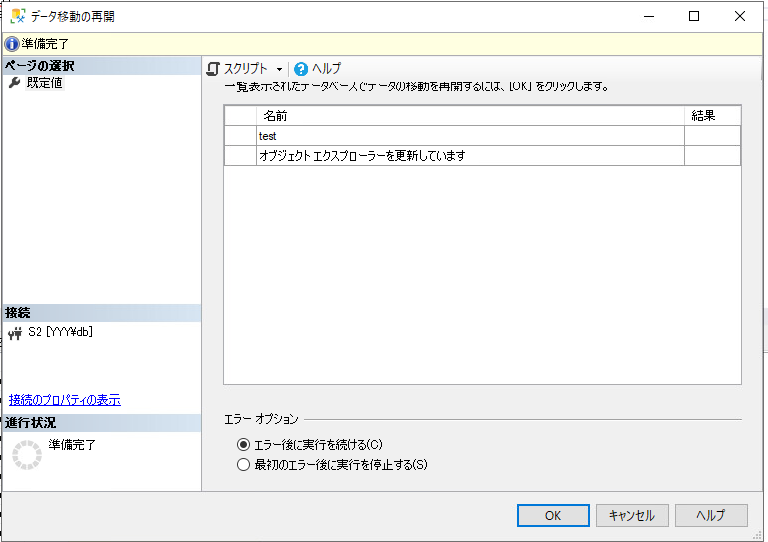Close the データ移動の再開 dialog

(x=740, y=16)
